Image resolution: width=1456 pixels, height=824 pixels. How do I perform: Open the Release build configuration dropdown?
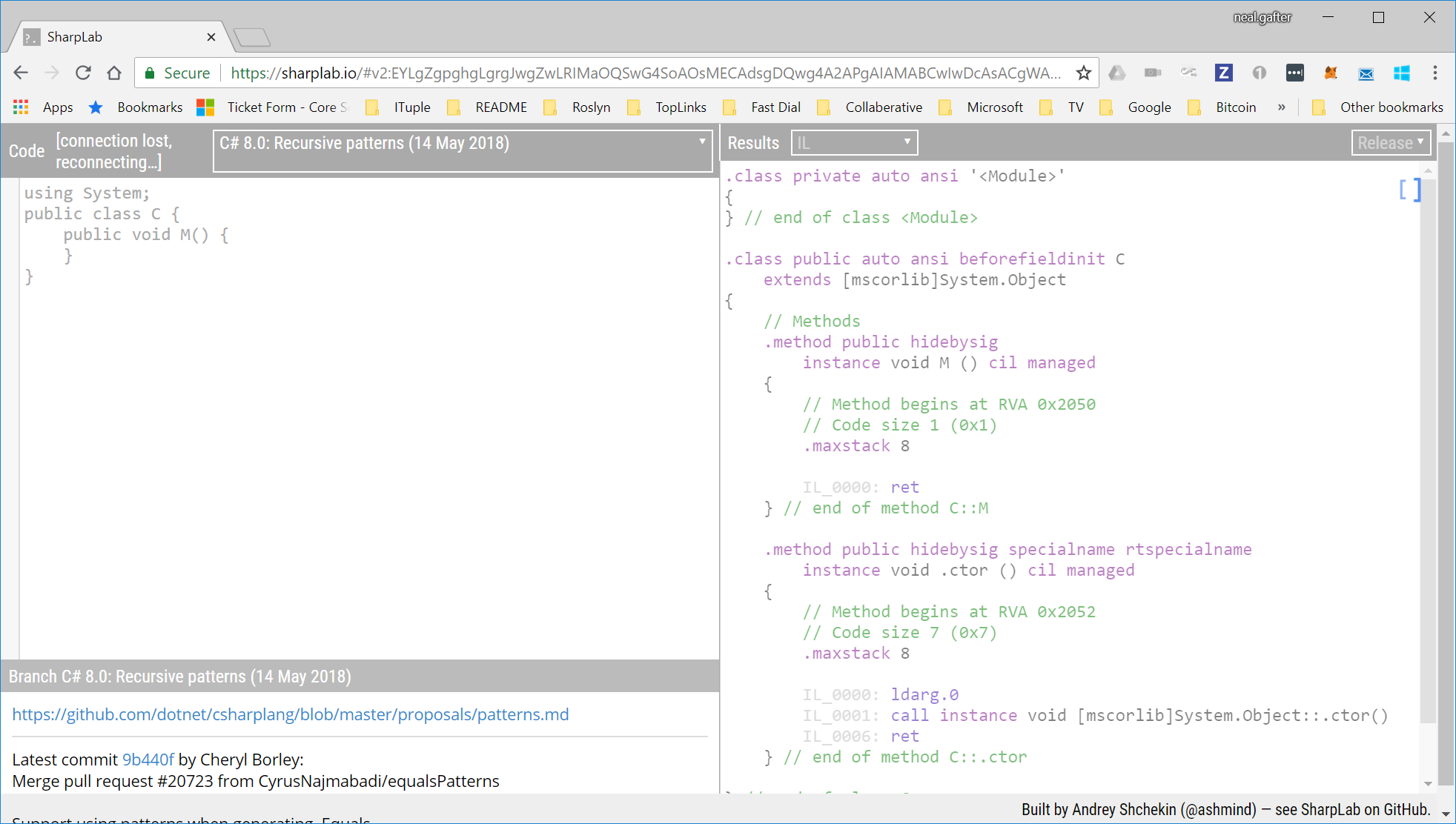pos(1390,142)
